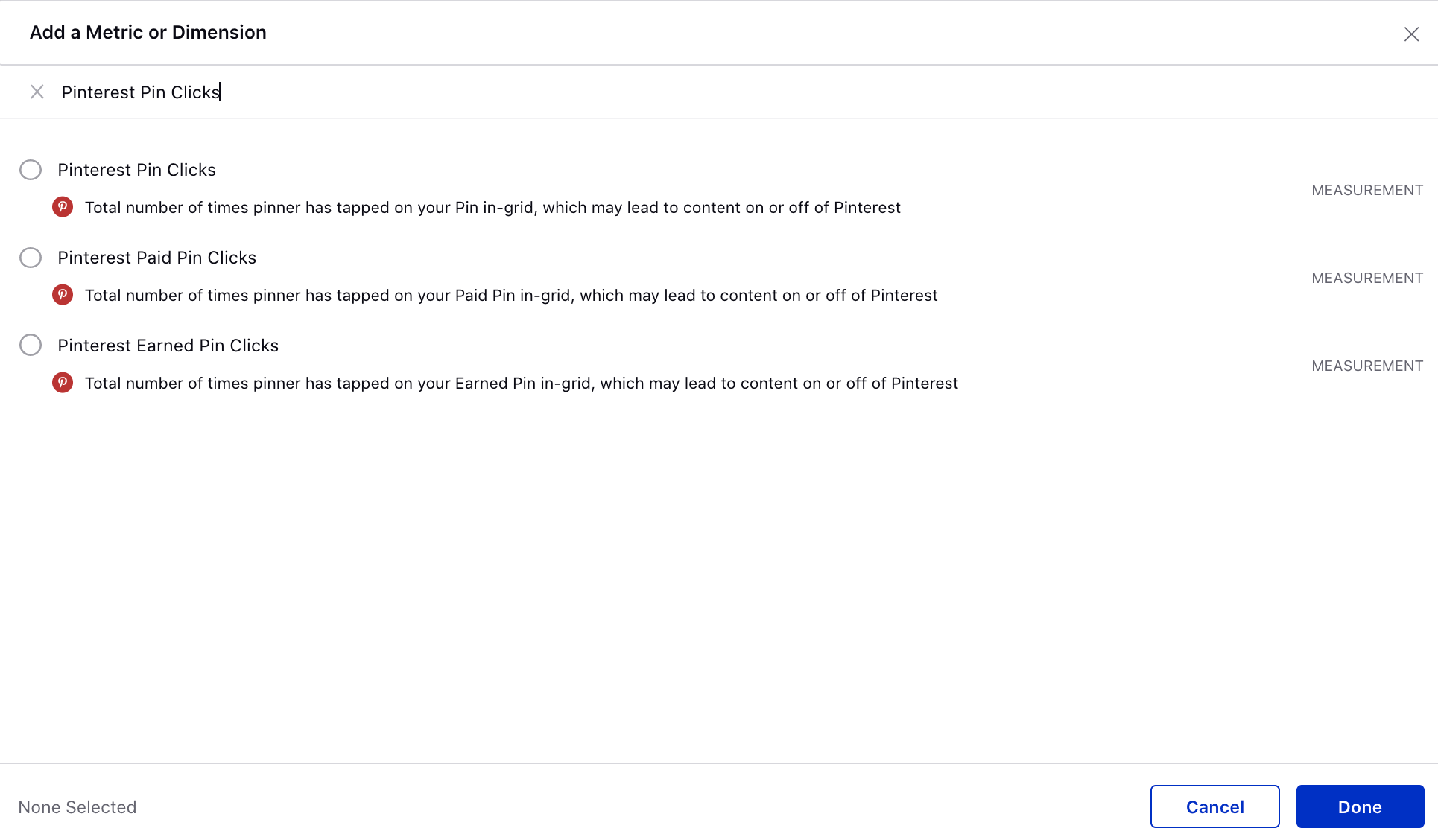Enable Pinterest Earned Pin Clicks option

pos(30,345)
